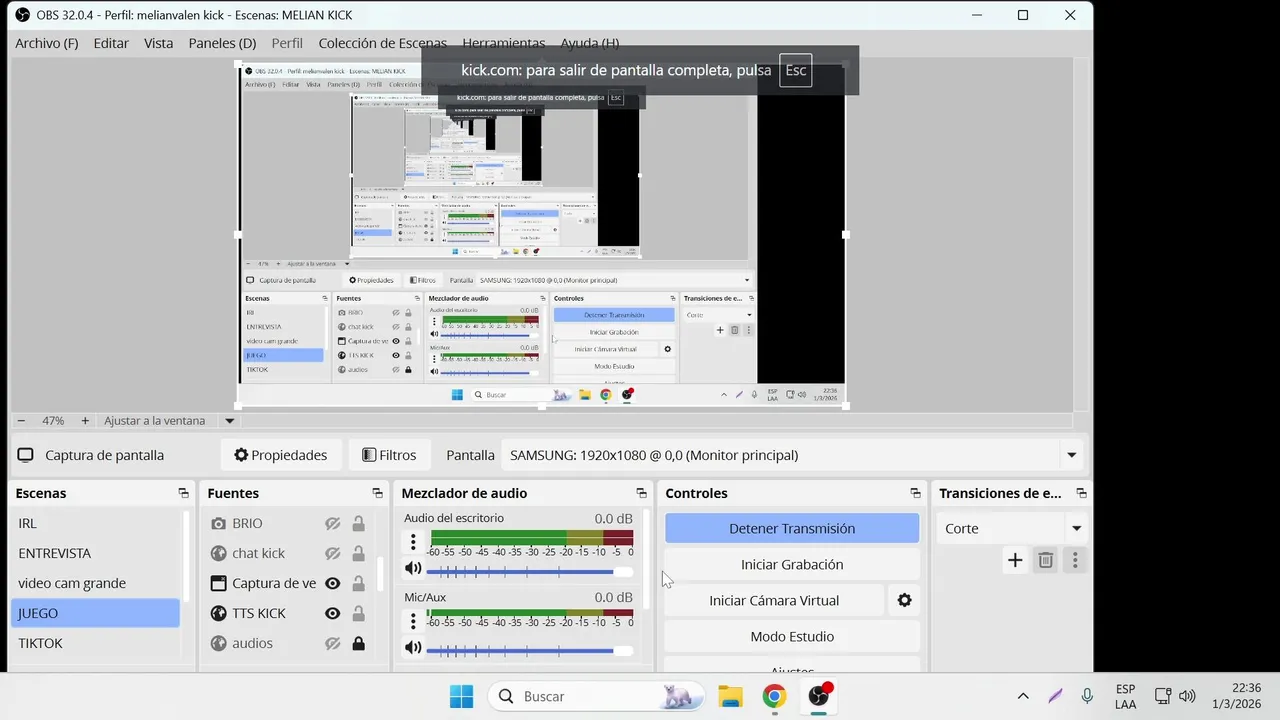Open virtual camera settings gear

tap(904, 600)
